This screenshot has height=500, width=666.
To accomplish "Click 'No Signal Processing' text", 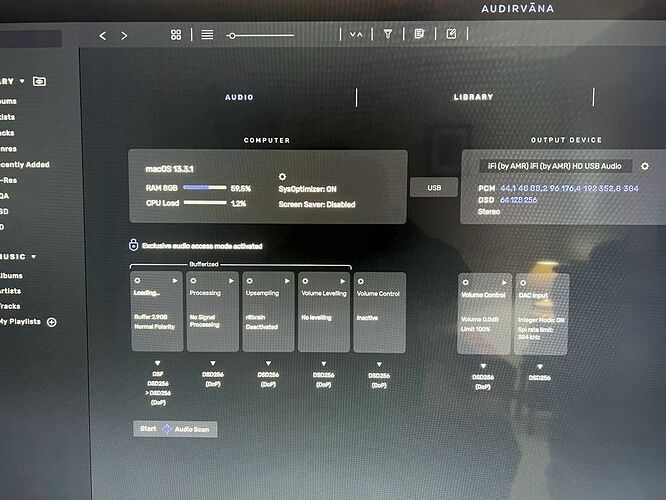I will (x=204, y=321).
